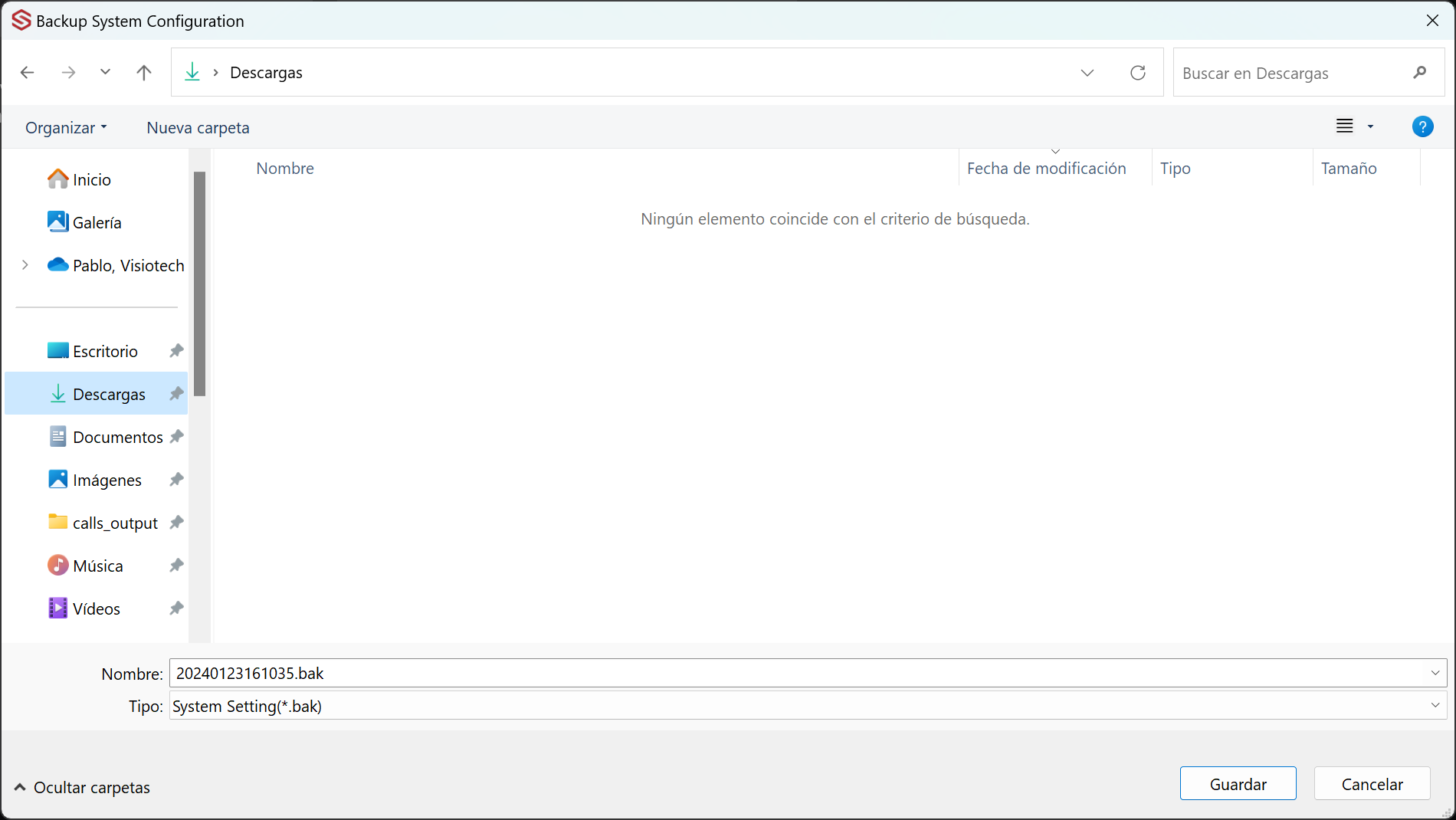This screenshot has height=820, width=1456.
Task: Expand the Pablo, Visiotech cloud tree
Action: pos(25,264)
